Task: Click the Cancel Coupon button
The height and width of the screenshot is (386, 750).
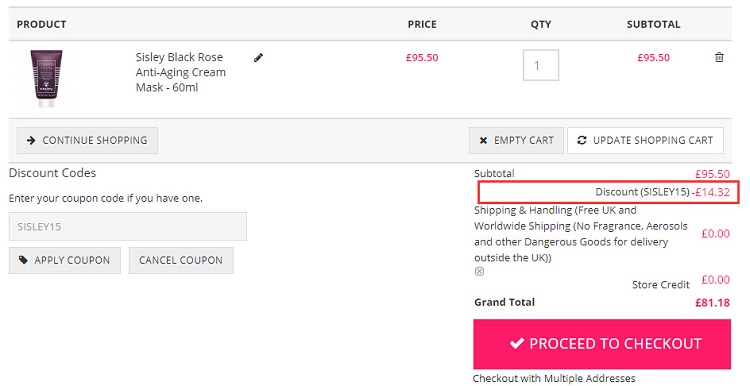Action: (x=181, y=260)
